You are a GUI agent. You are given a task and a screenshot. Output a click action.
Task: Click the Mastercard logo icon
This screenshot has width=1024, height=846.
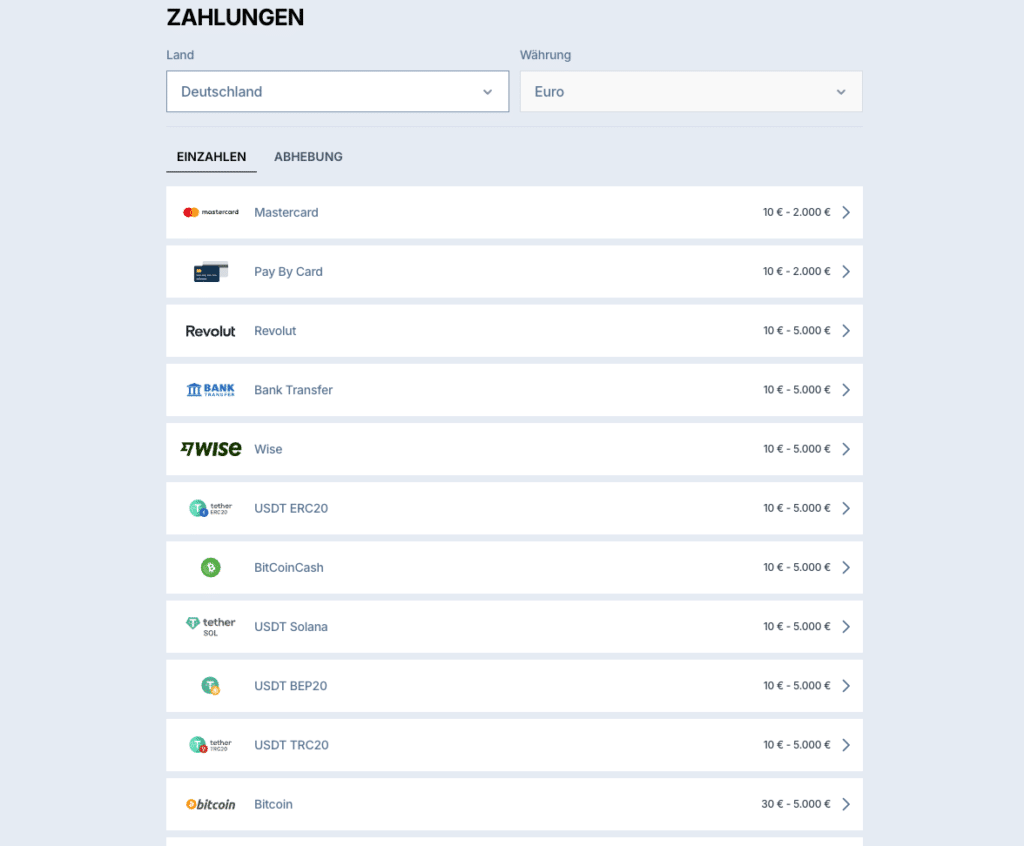211,212
